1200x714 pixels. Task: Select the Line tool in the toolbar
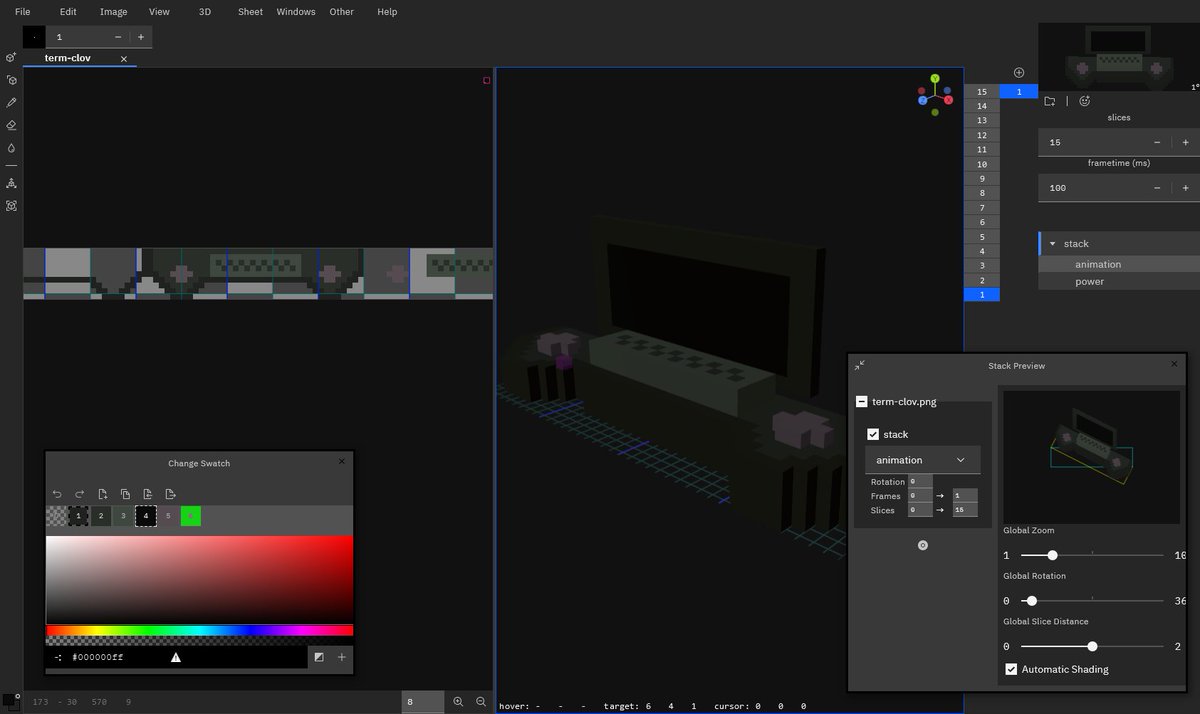coord(11,164)
